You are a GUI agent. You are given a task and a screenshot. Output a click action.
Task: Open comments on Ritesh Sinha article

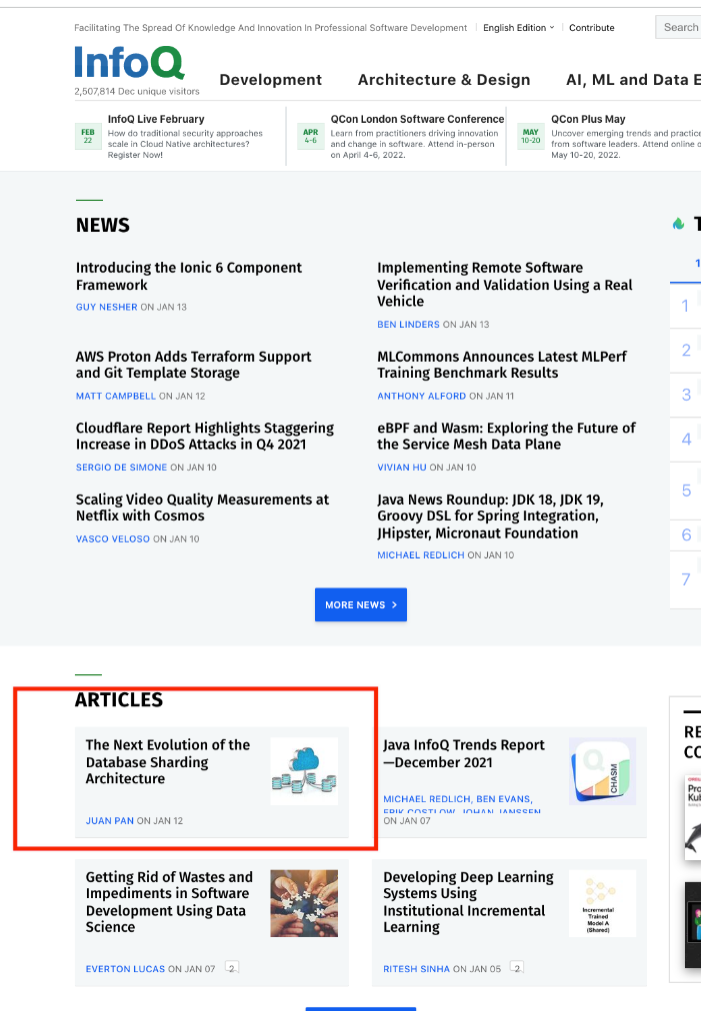coord(516,967)
